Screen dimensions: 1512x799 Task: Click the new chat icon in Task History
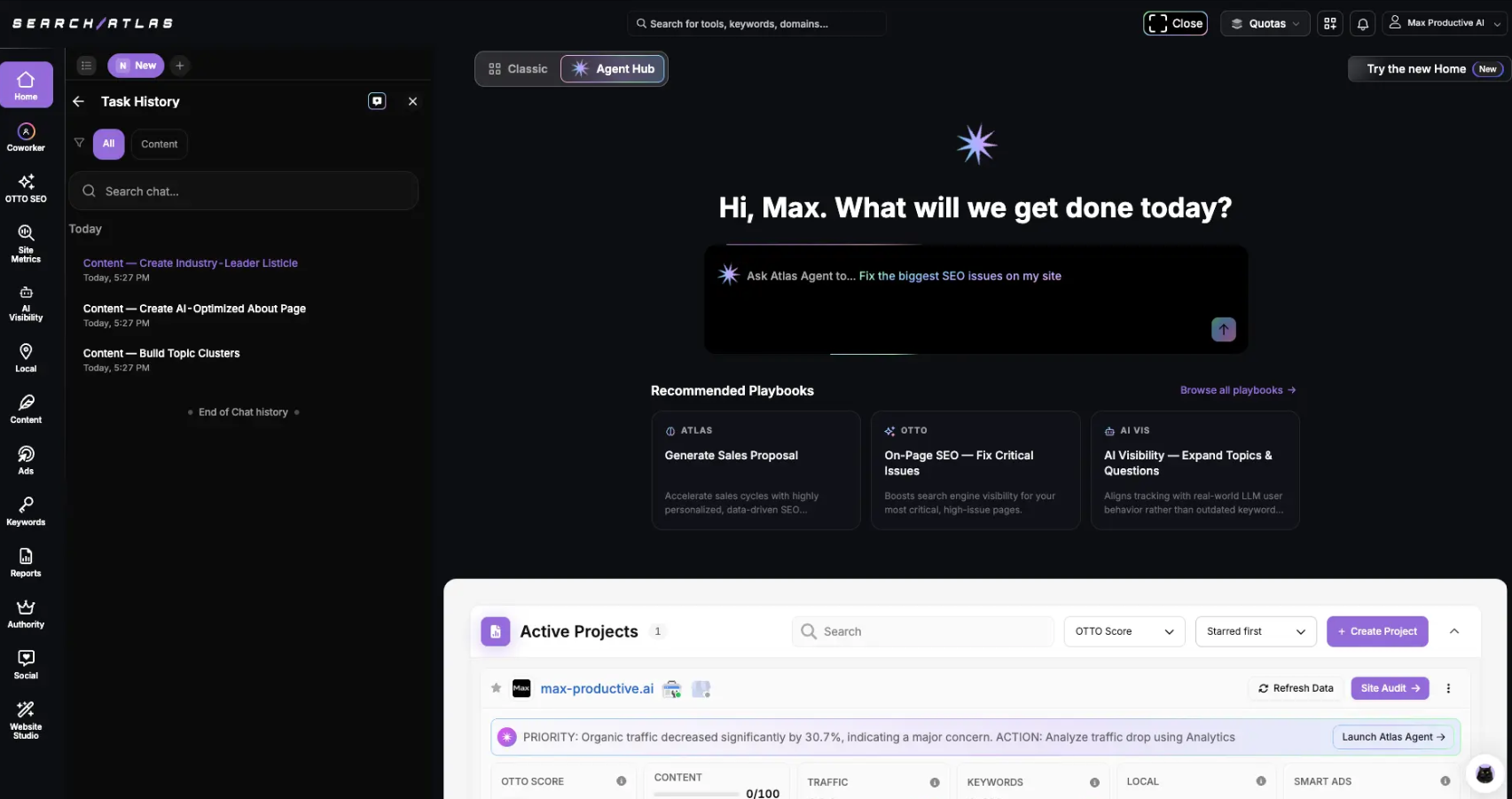(x=377, y=101)
